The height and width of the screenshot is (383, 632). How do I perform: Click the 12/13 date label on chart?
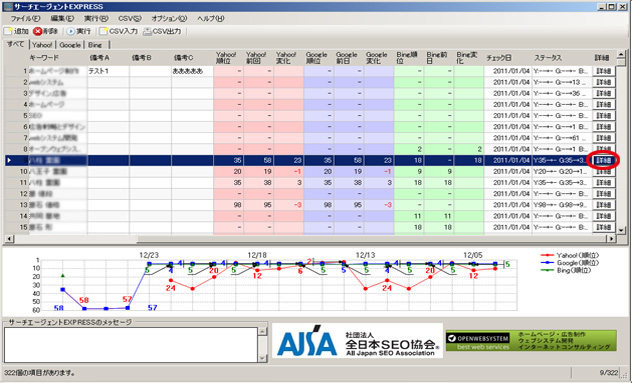(365, 255)
